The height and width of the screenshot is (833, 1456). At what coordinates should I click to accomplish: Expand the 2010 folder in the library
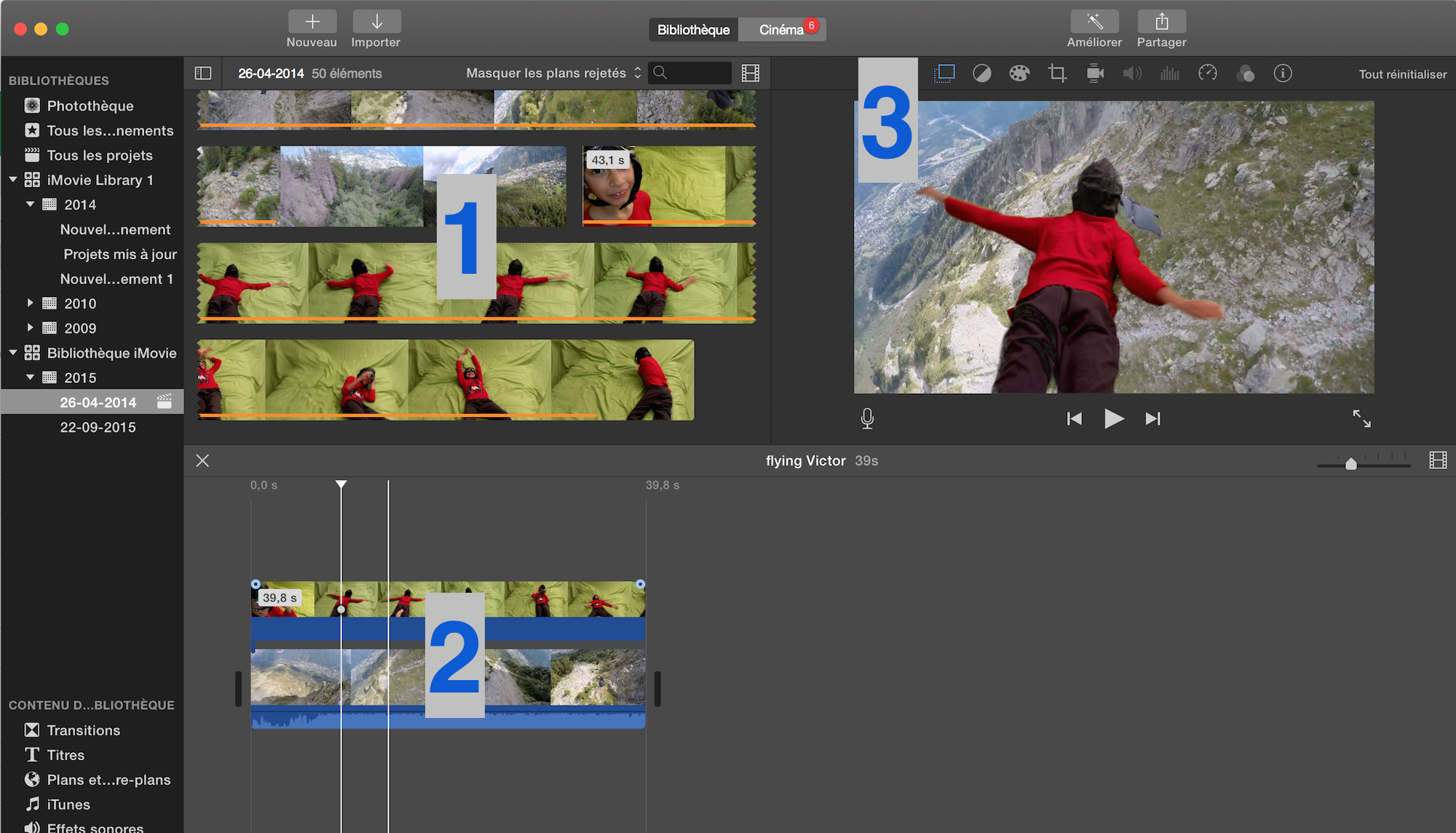point(30,303)
